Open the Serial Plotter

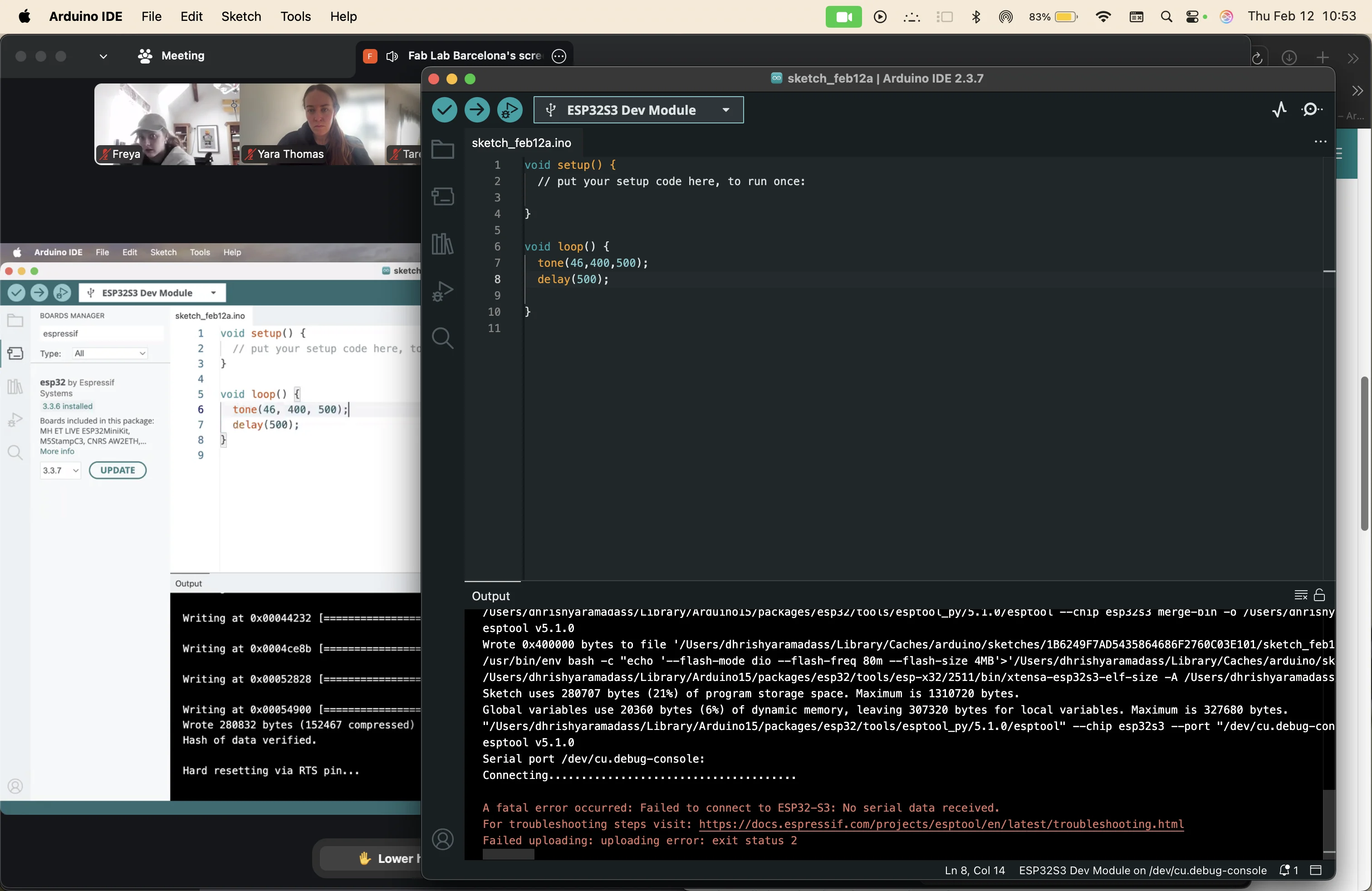click(x=1279, y=109)
